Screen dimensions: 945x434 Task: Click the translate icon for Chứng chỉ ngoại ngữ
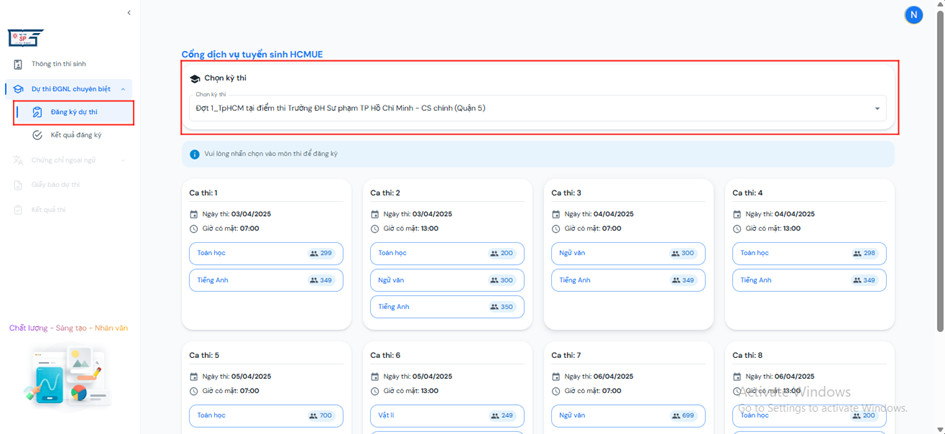pos(18,160)
